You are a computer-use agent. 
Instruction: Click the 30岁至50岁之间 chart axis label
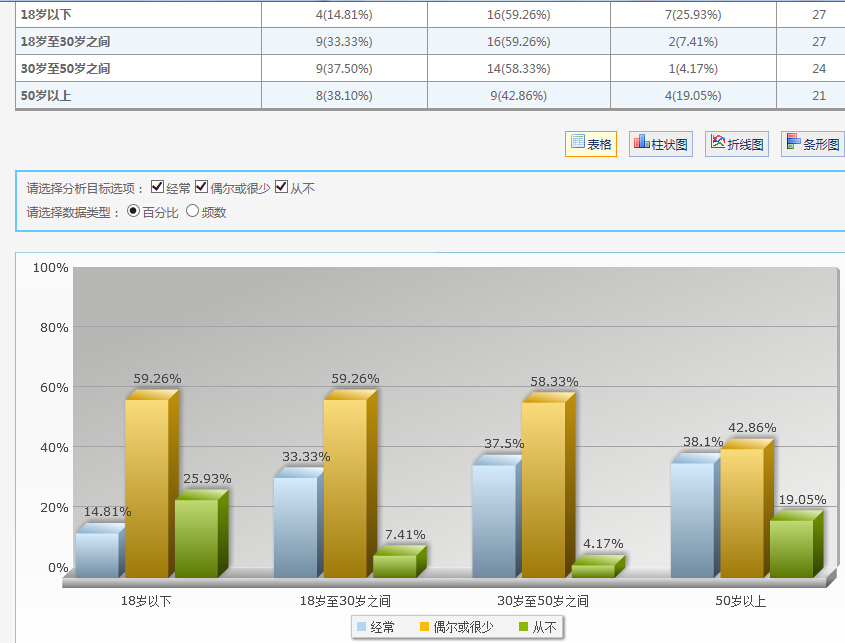543,601
